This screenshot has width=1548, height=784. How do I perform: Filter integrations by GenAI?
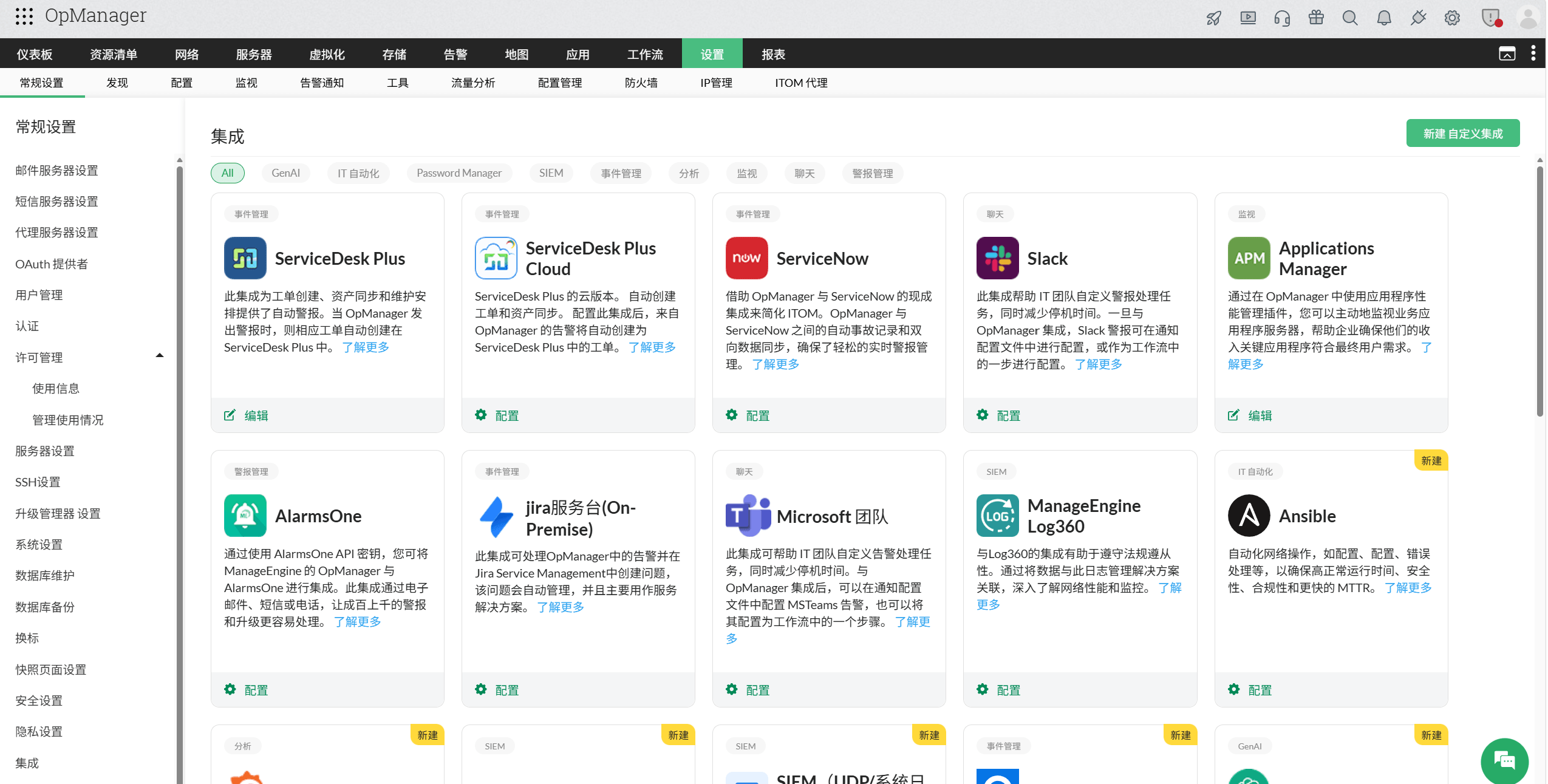click(286, 173)
